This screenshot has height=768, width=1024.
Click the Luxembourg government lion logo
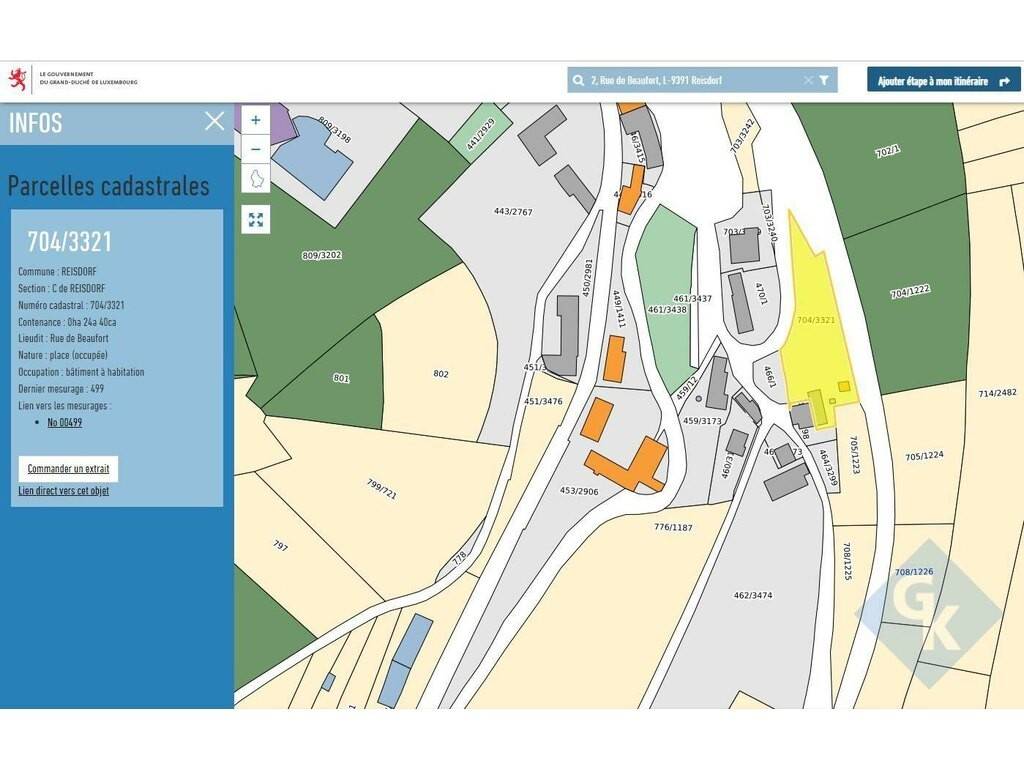(17, 80)
